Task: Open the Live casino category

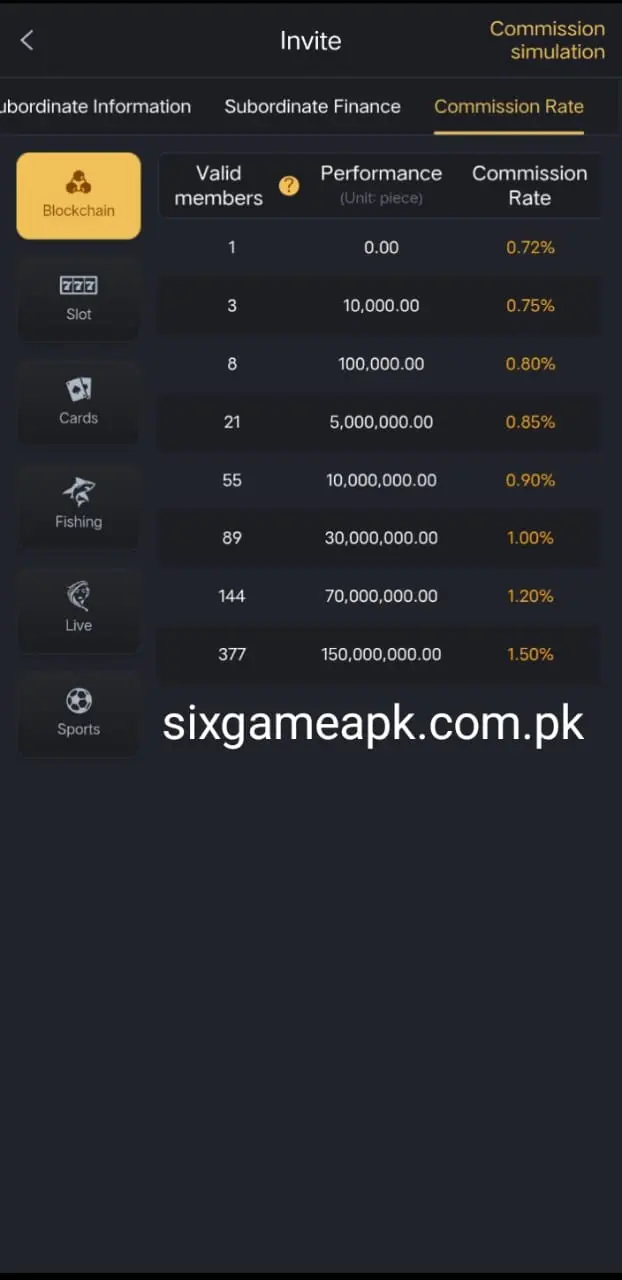Action: point(78,597)
